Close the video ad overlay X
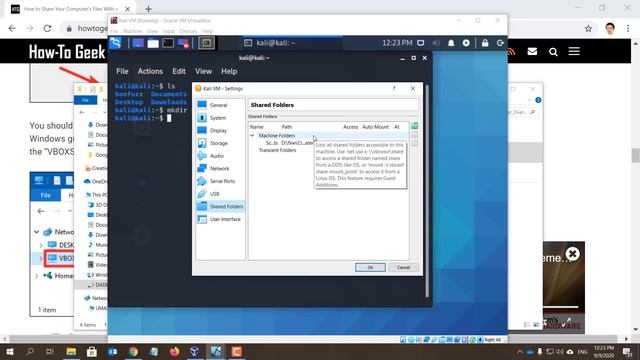The width and height of the screenshot is (640, 360). [573, 254]
